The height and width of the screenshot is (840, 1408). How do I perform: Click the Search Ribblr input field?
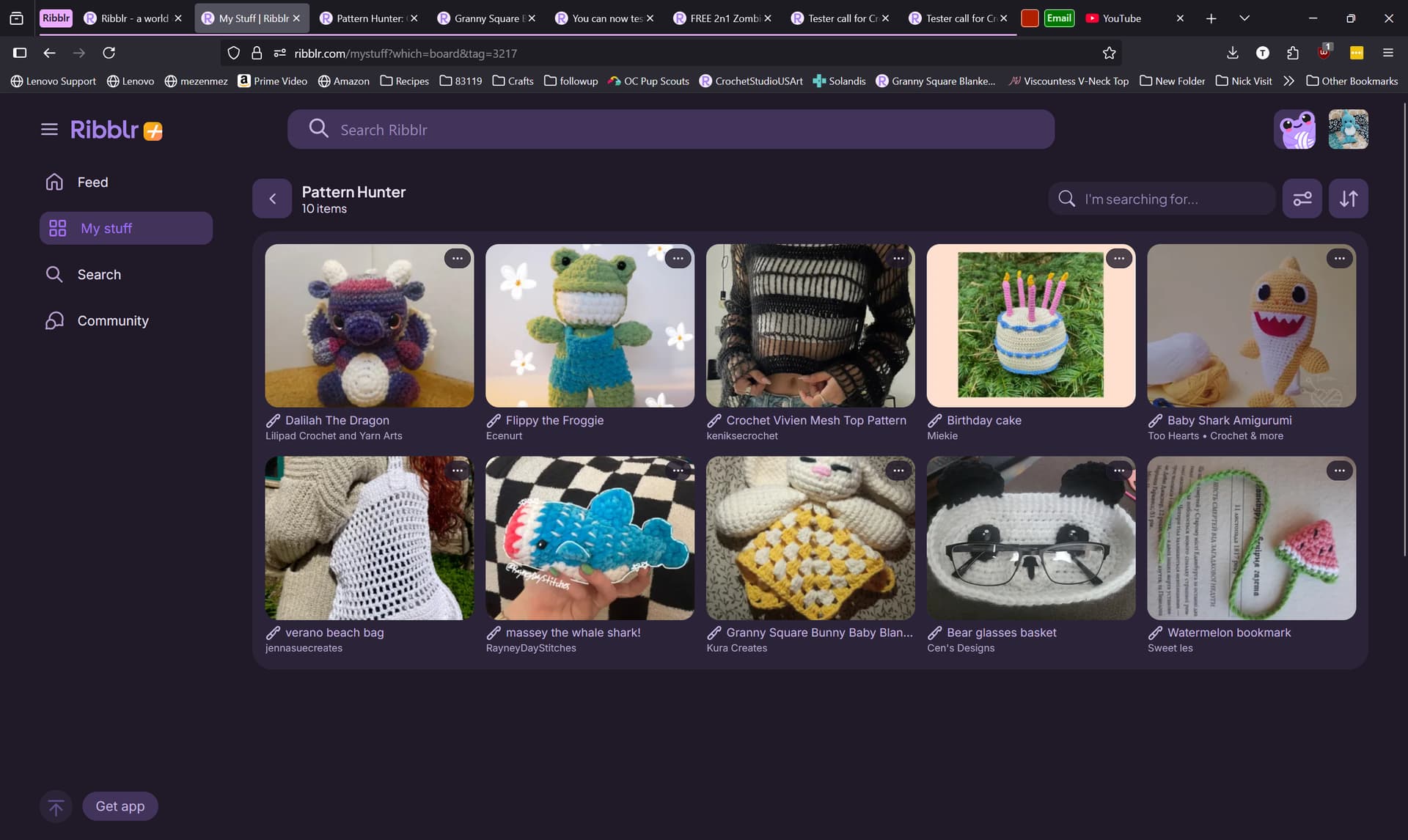pos(670,130)
